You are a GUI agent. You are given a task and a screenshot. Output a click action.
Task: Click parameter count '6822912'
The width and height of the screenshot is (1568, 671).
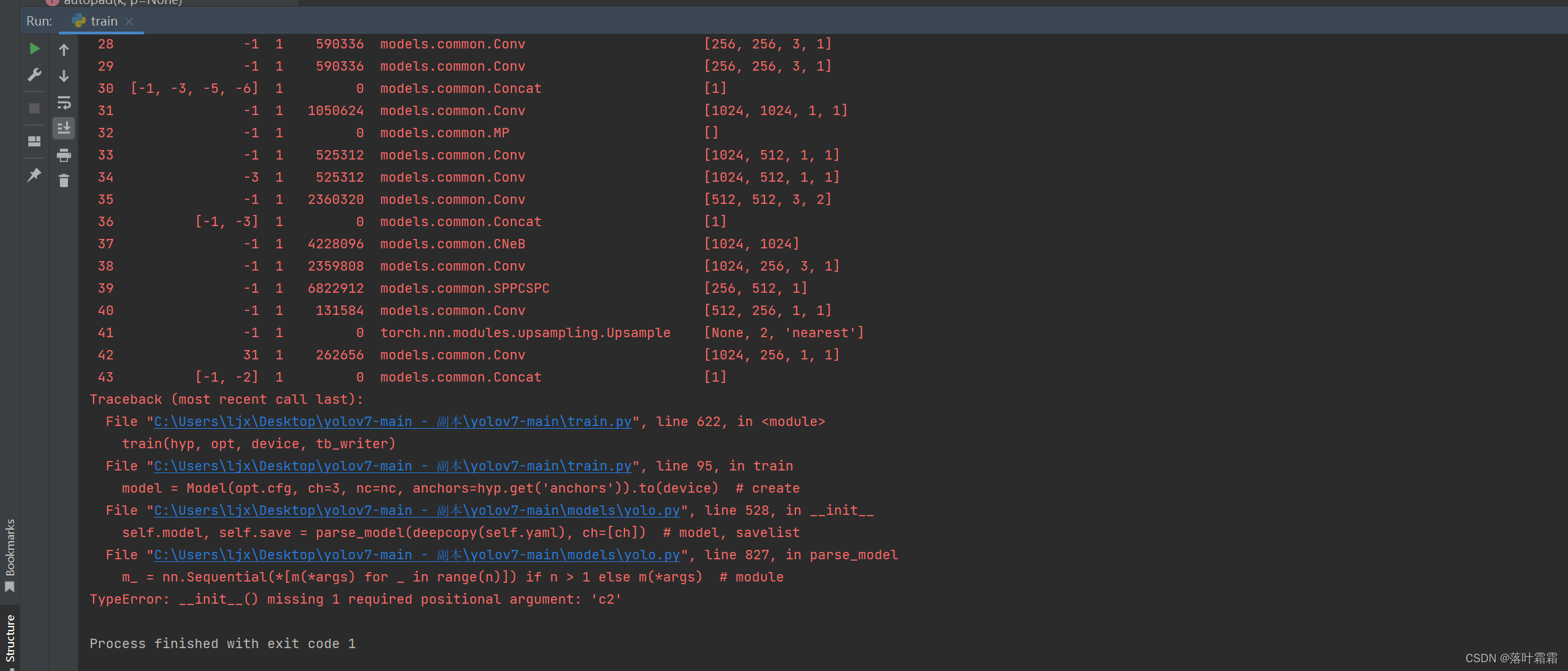tap(336, 288)
